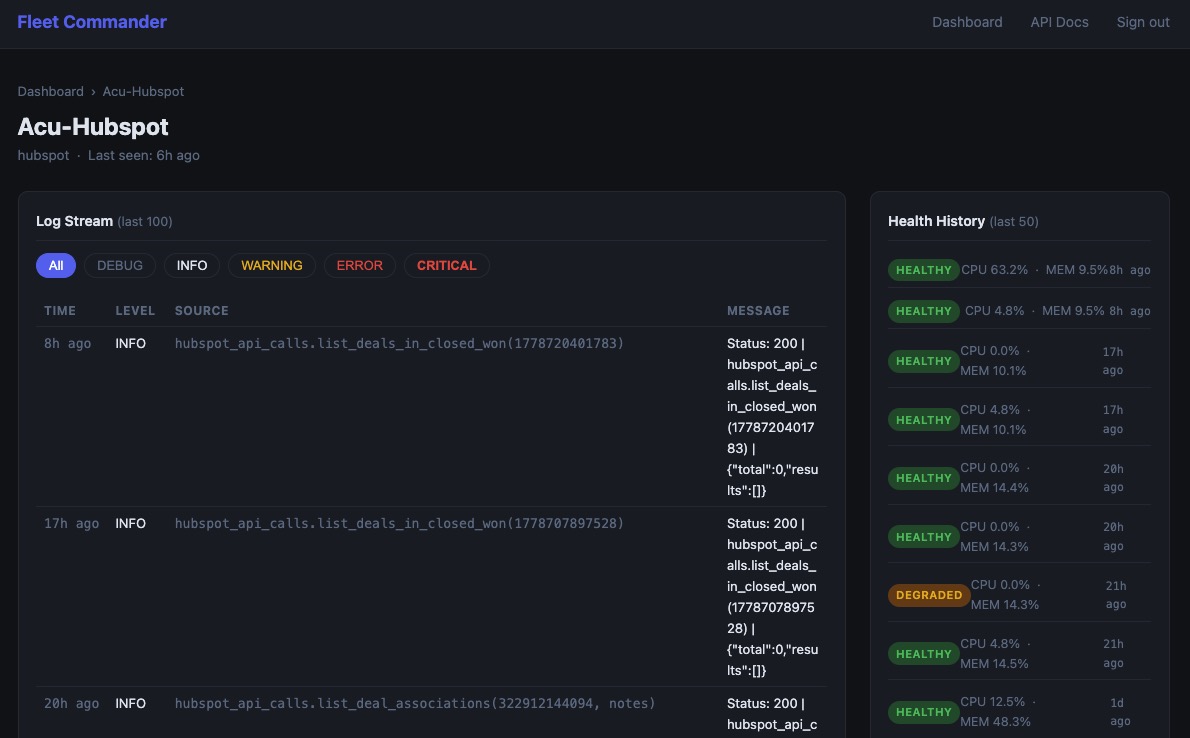Click the Health History panel heading
The height and width of the screenshot is (738, 1190).
pos(937,221)
